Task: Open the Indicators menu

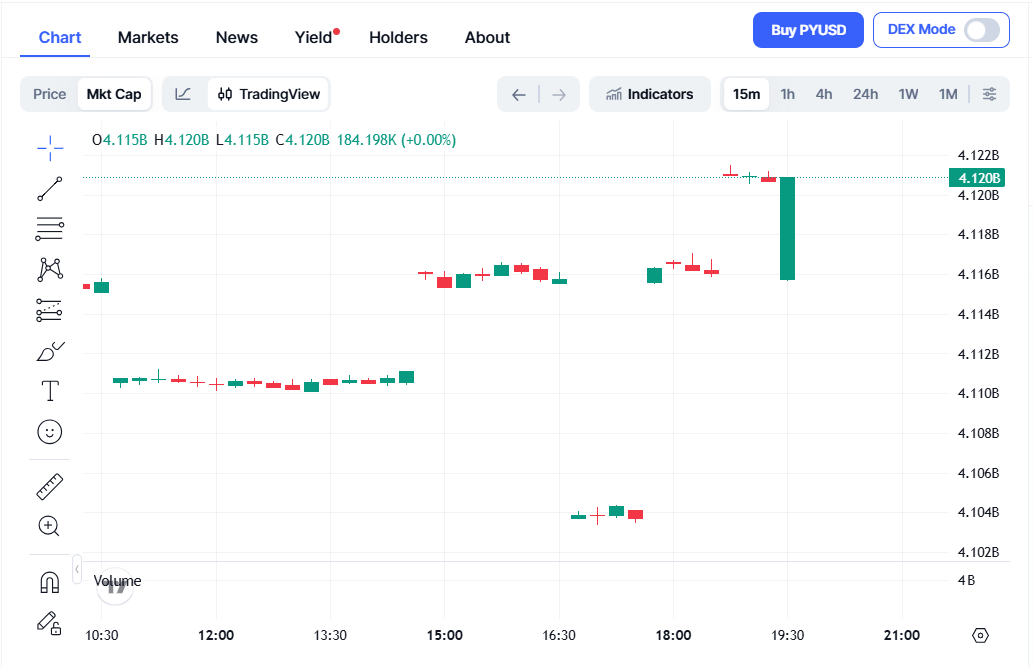Action: point(650,94)
